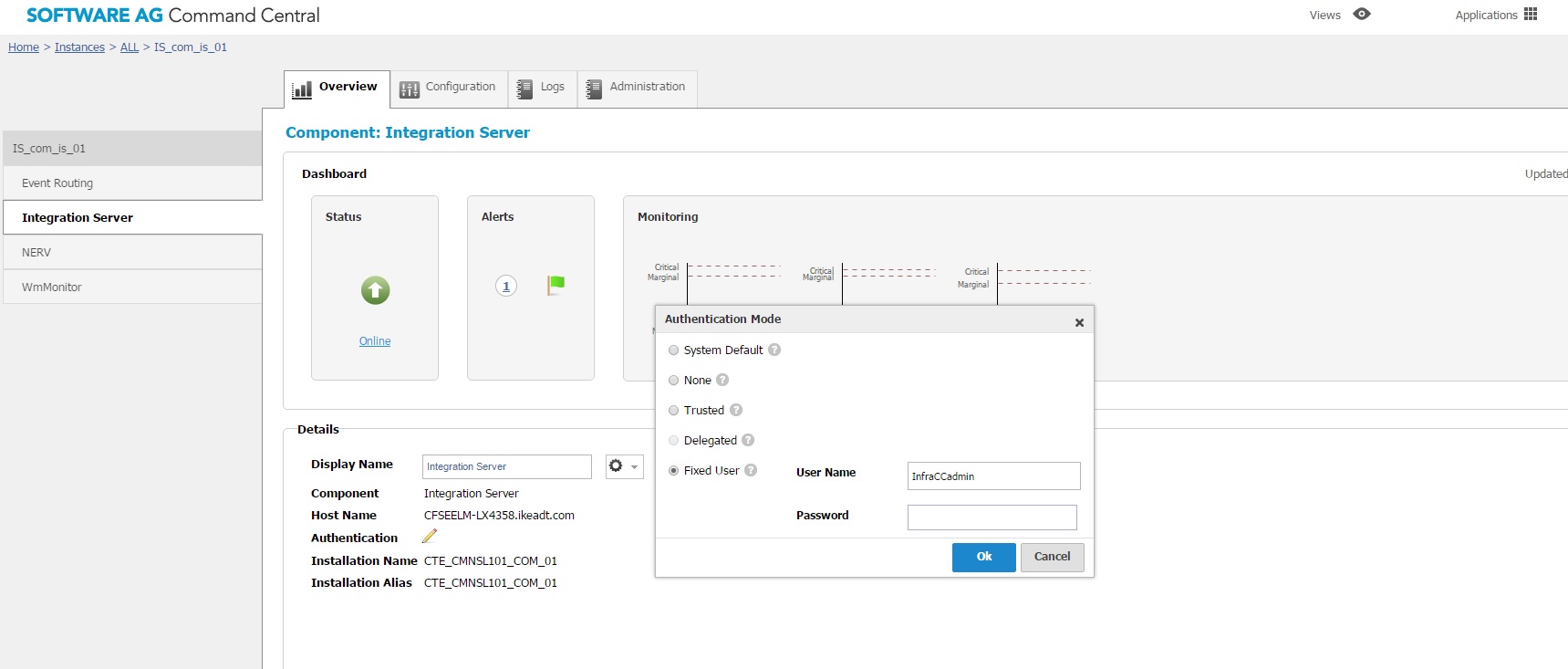Click the Online status link
This screenshot has height=669, width=1568.
(x=375, y=341)
